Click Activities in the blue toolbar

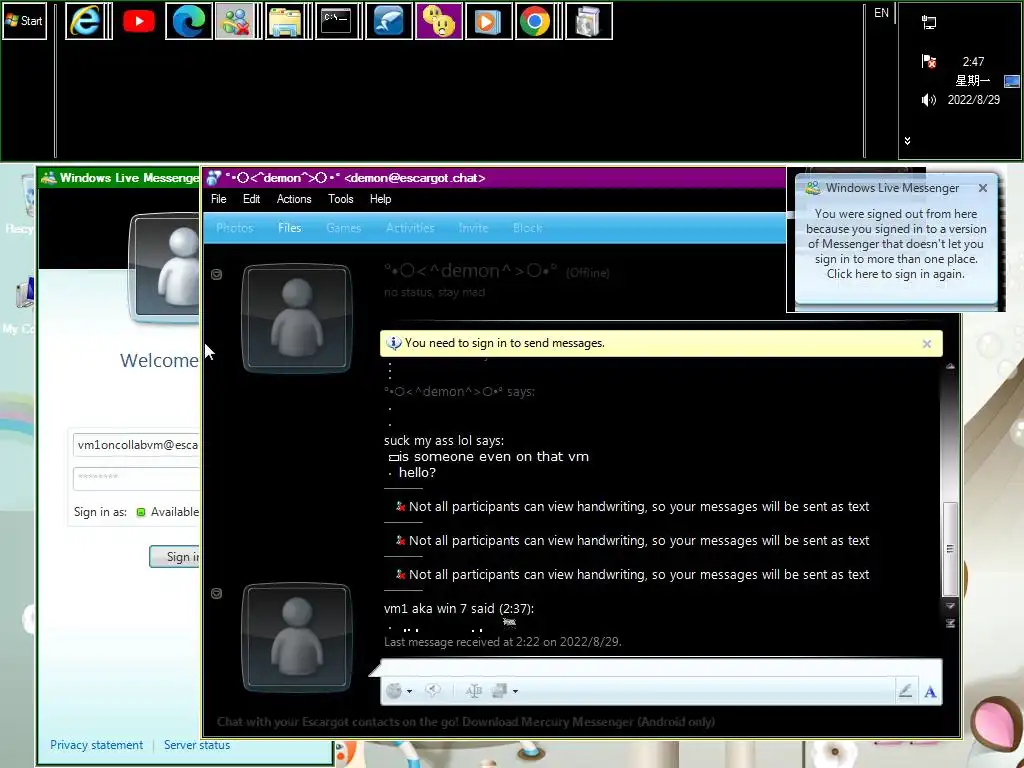pos(410,228)
